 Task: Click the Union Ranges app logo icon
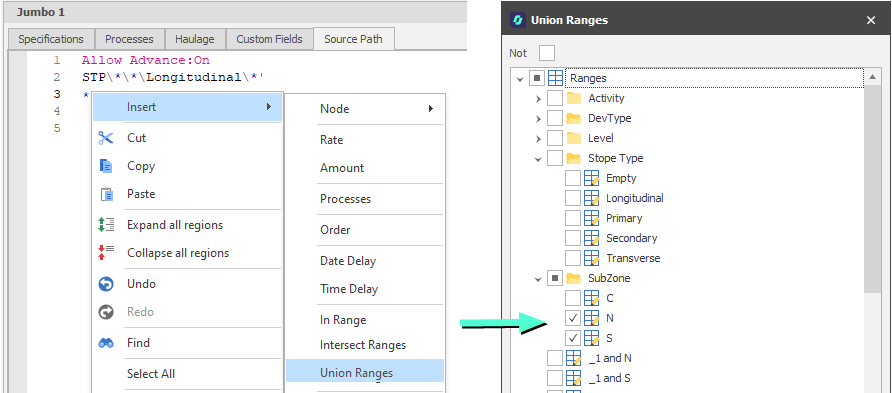pos(518,20)
